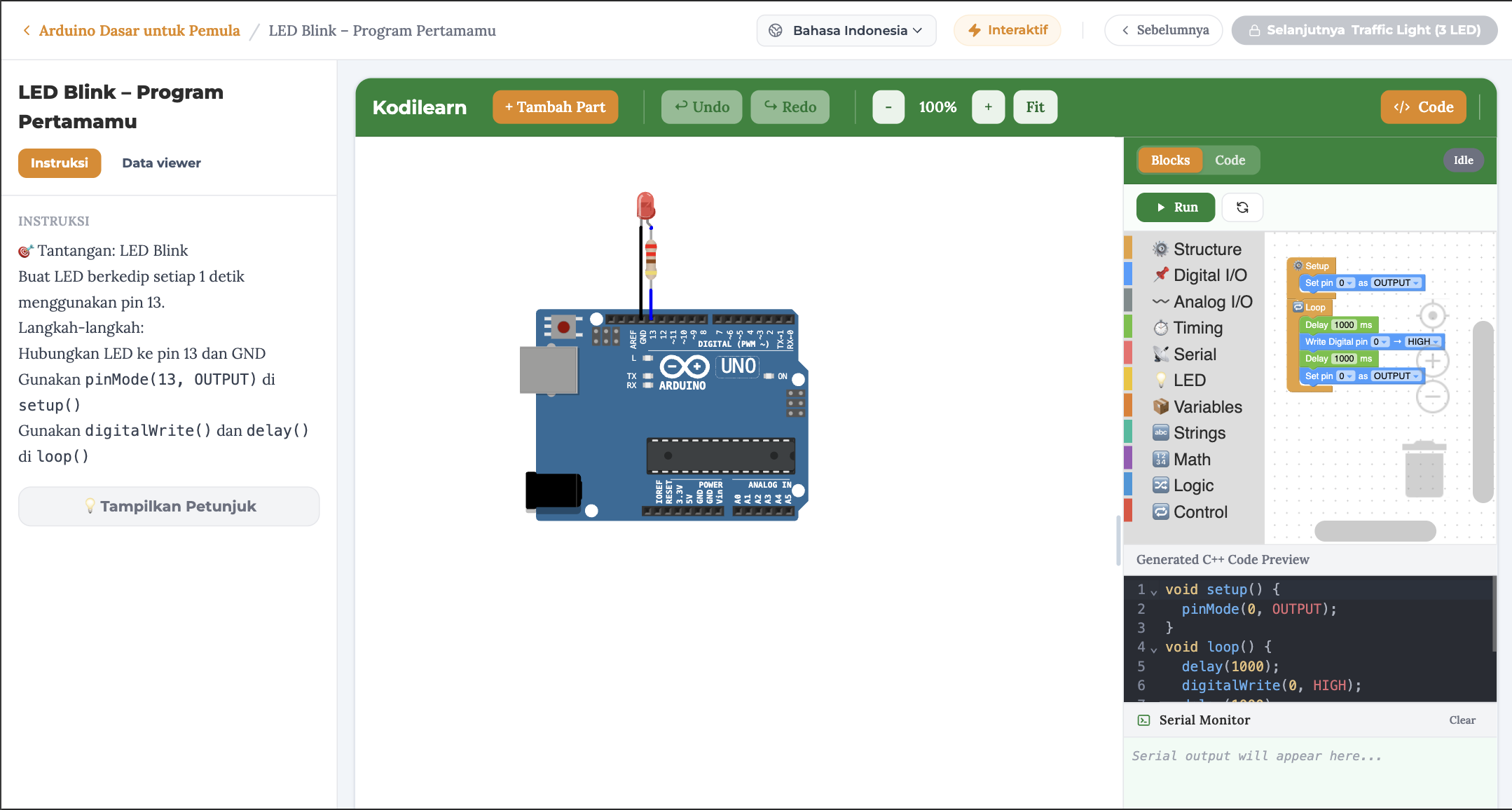Click the blocks workspace horizontal scrollbar
Screen dimensions: 1512x810
click(1375, 531)
